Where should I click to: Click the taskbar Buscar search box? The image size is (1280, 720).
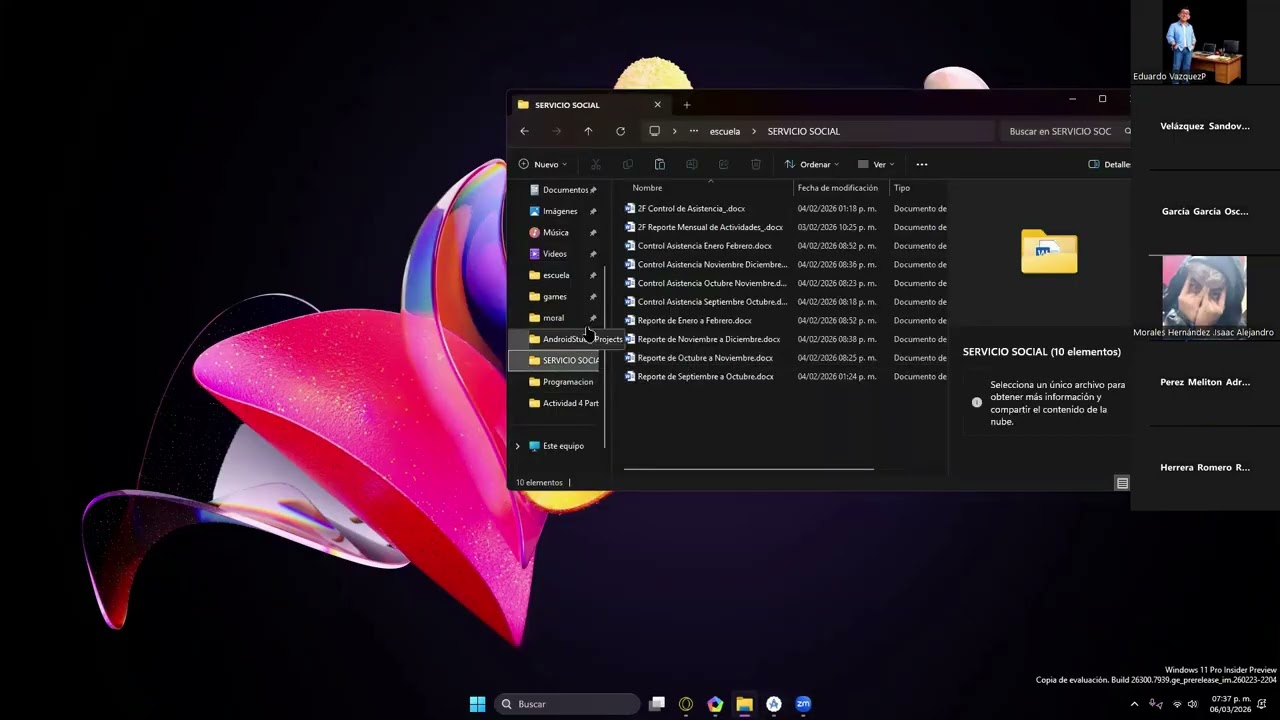[568, 704]
